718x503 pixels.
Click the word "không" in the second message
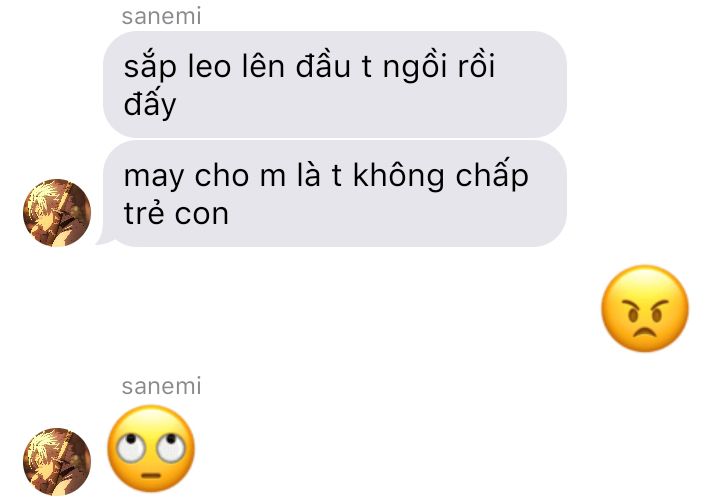[x=398, y=175]
